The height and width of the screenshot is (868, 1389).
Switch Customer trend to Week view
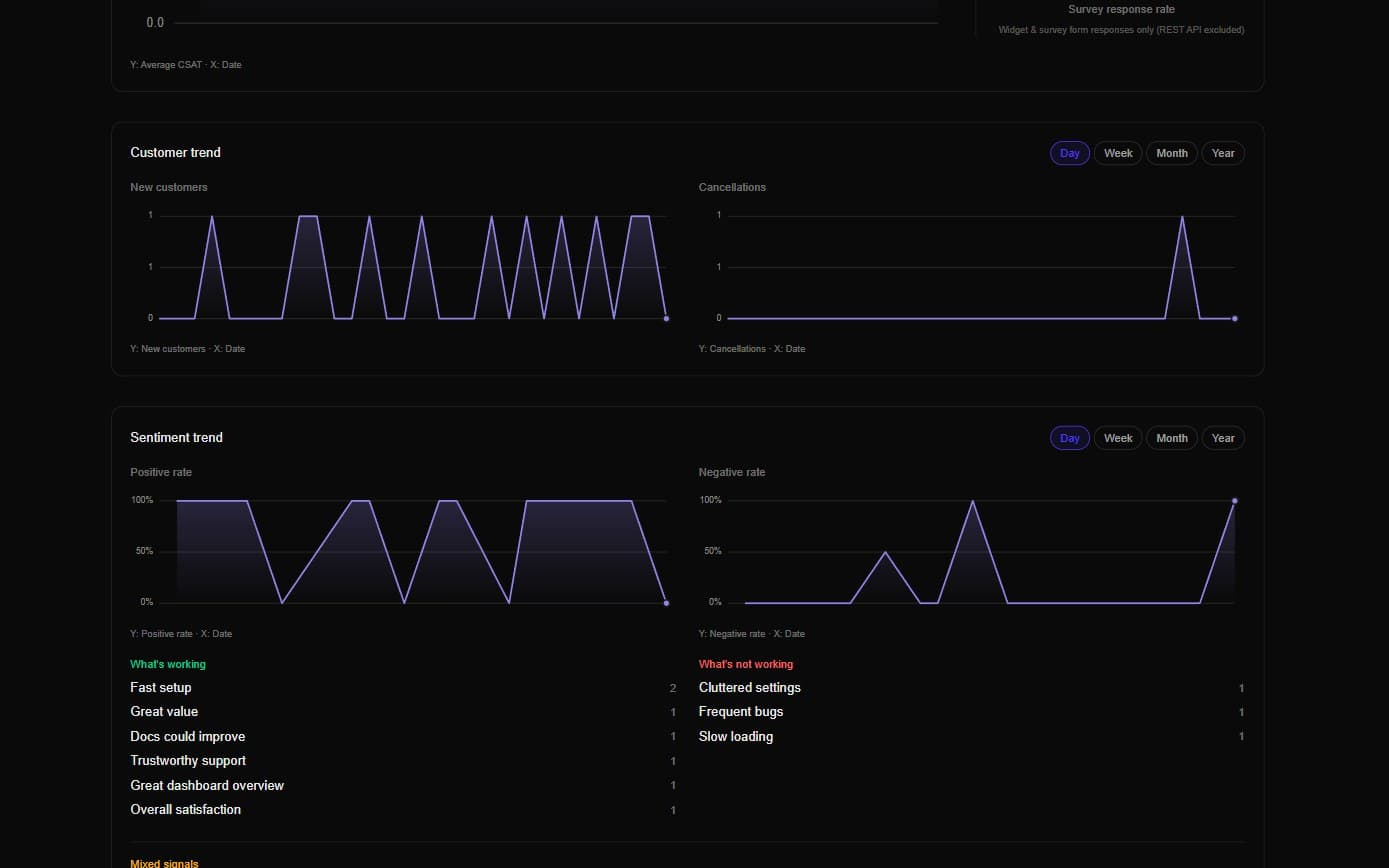[1118, 153]
